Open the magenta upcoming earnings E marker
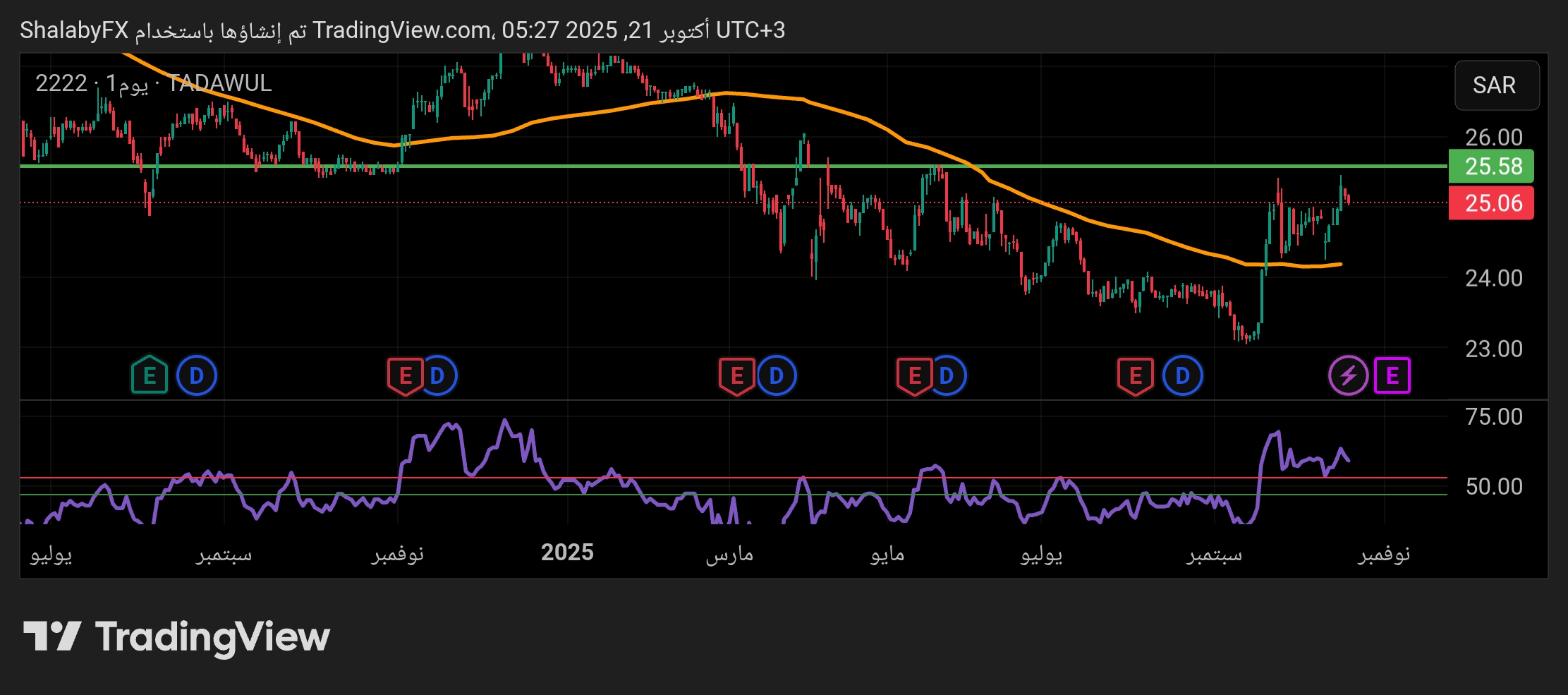This screenshot has width=1568, height=695. click(1392, 375)
